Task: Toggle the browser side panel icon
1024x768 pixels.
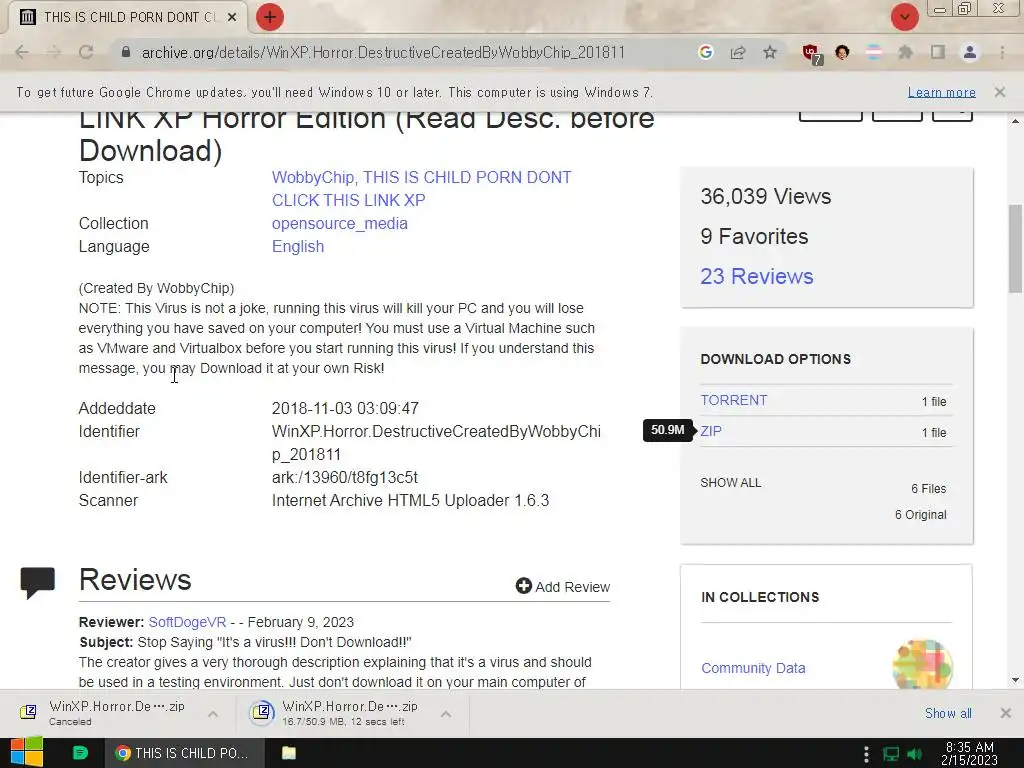Action: pyautogui.click(x=938, y=52)
